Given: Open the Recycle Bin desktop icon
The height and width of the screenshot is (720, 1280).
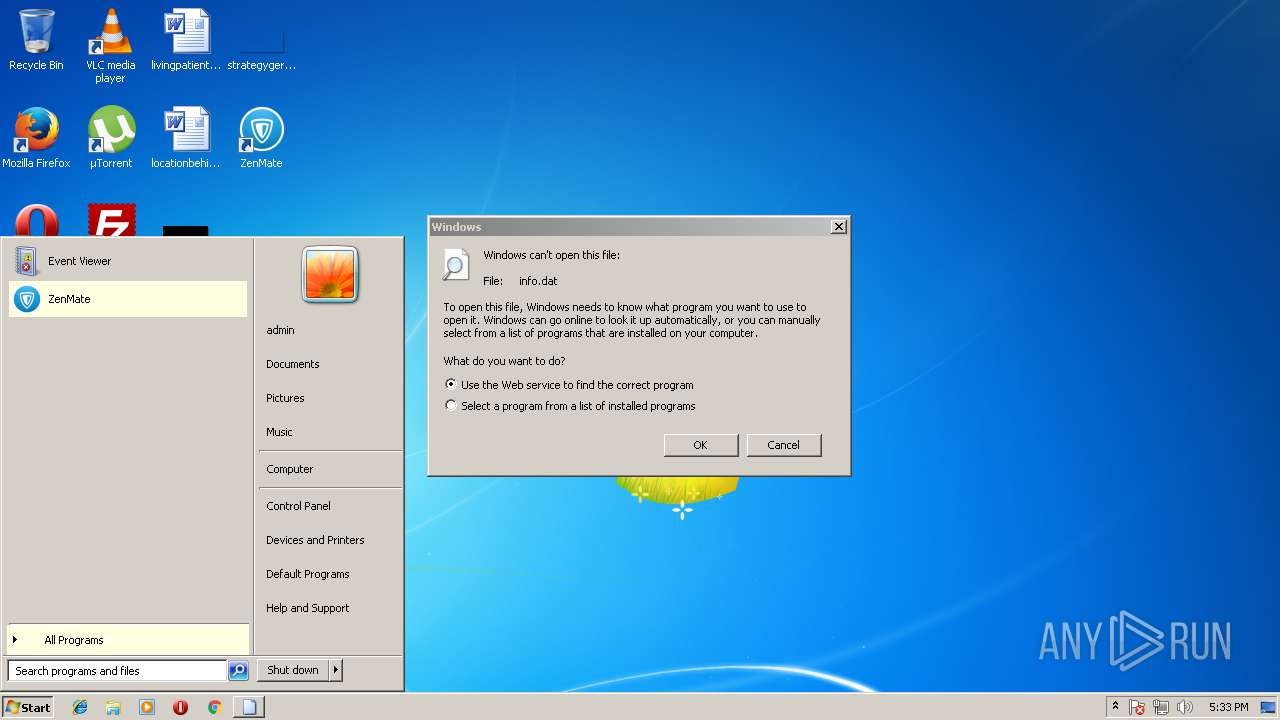Looking at the screenshot, I should pos(36,40).
